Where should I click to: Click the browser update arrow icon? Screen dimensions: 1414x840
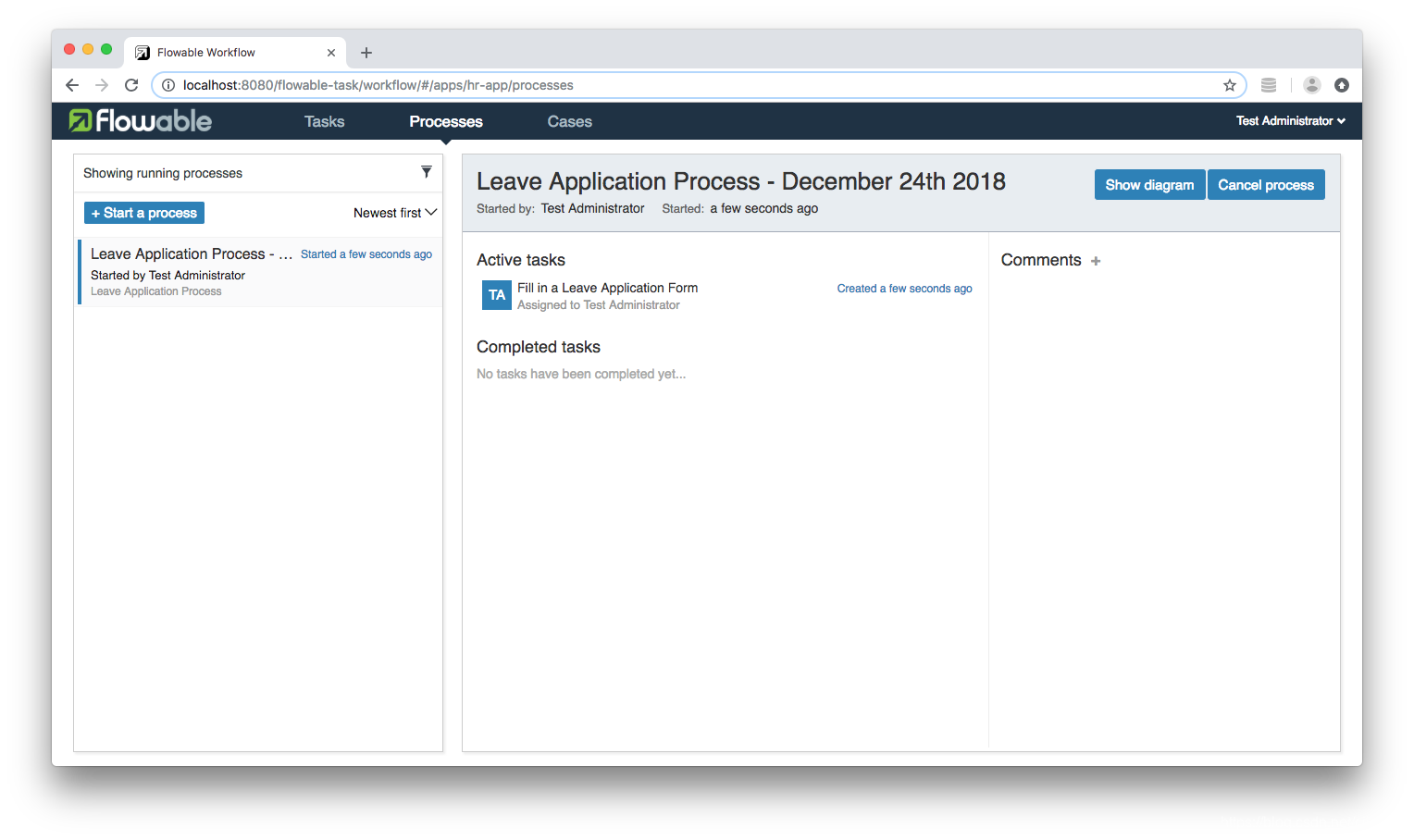click(x=1342, y=85)
